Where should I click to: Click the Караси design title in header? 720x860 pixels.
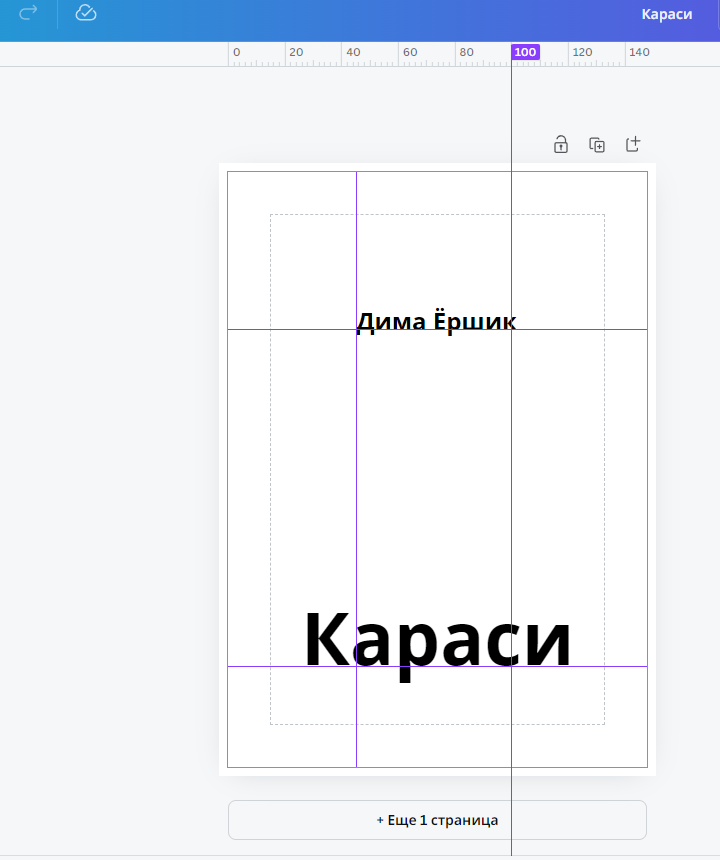[x=667, y=14]
